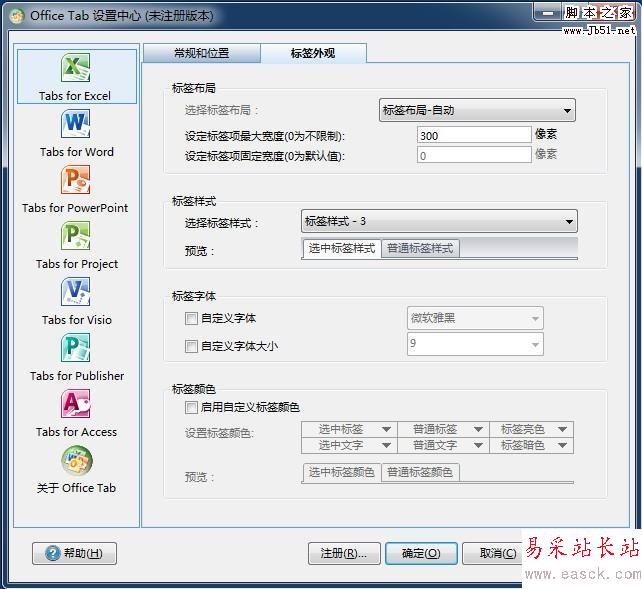Open the 选中标签 color dropdown
The image size is (642, 589).
pyautogui.click(x=349, y=429)
